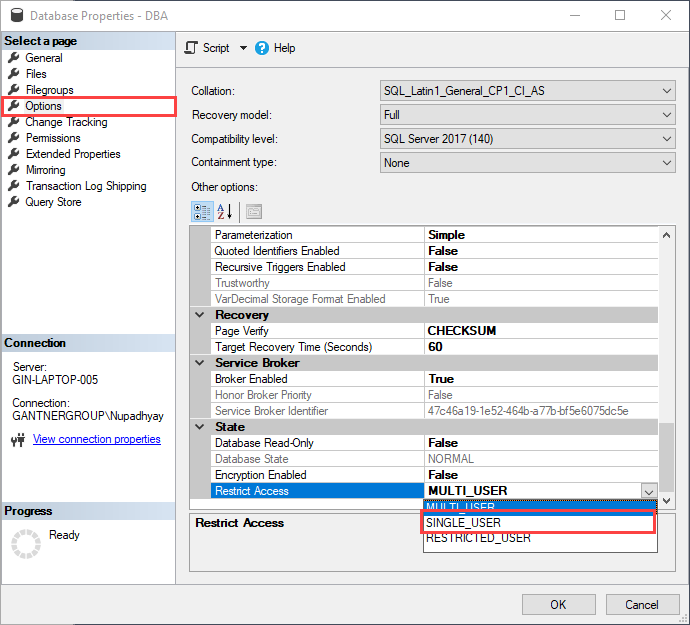Open the Compatibility level dropdown
The height and width of the screenshot is (625, 690).
click(528, 139)
